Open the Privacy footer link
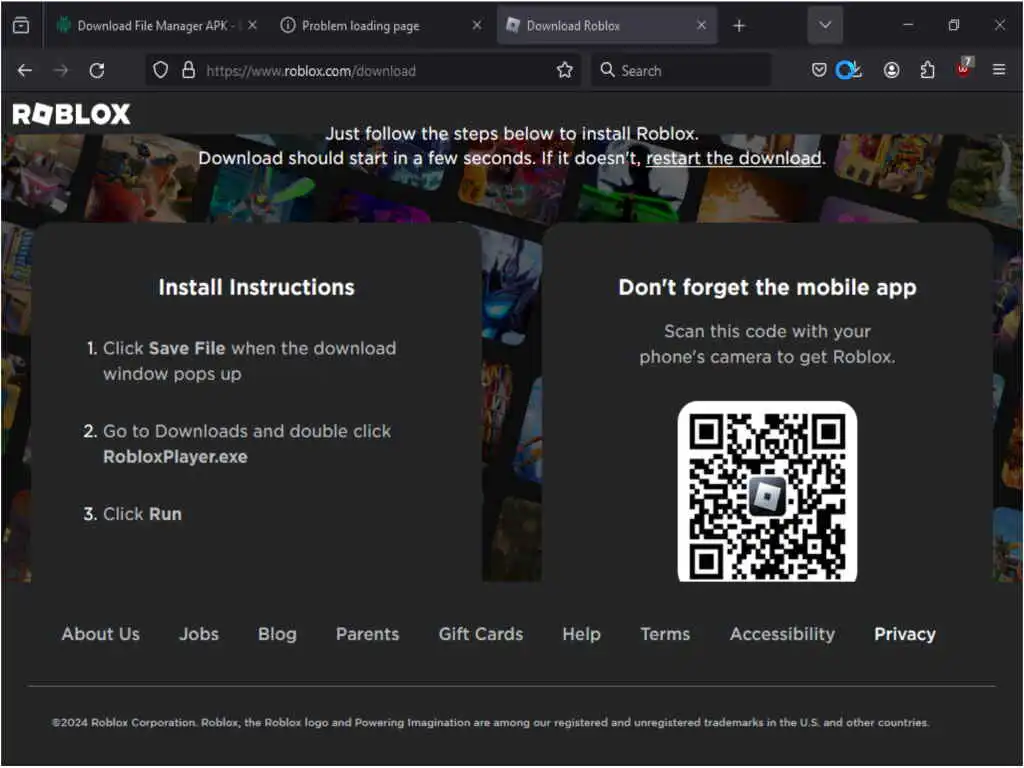This screenshot has height=768, width=1024. tap(905, 634)
